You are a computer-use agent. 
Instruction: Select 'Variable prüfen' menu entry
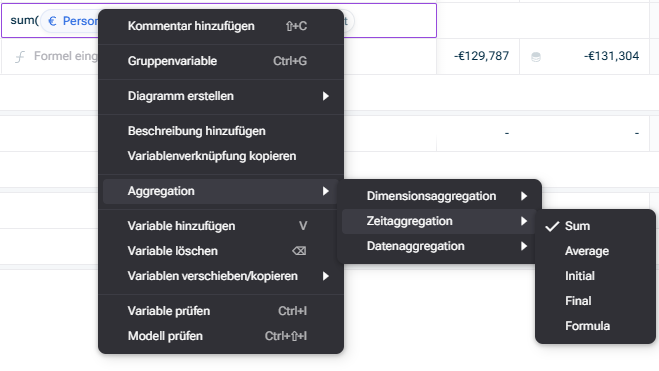tap(221, 311)
